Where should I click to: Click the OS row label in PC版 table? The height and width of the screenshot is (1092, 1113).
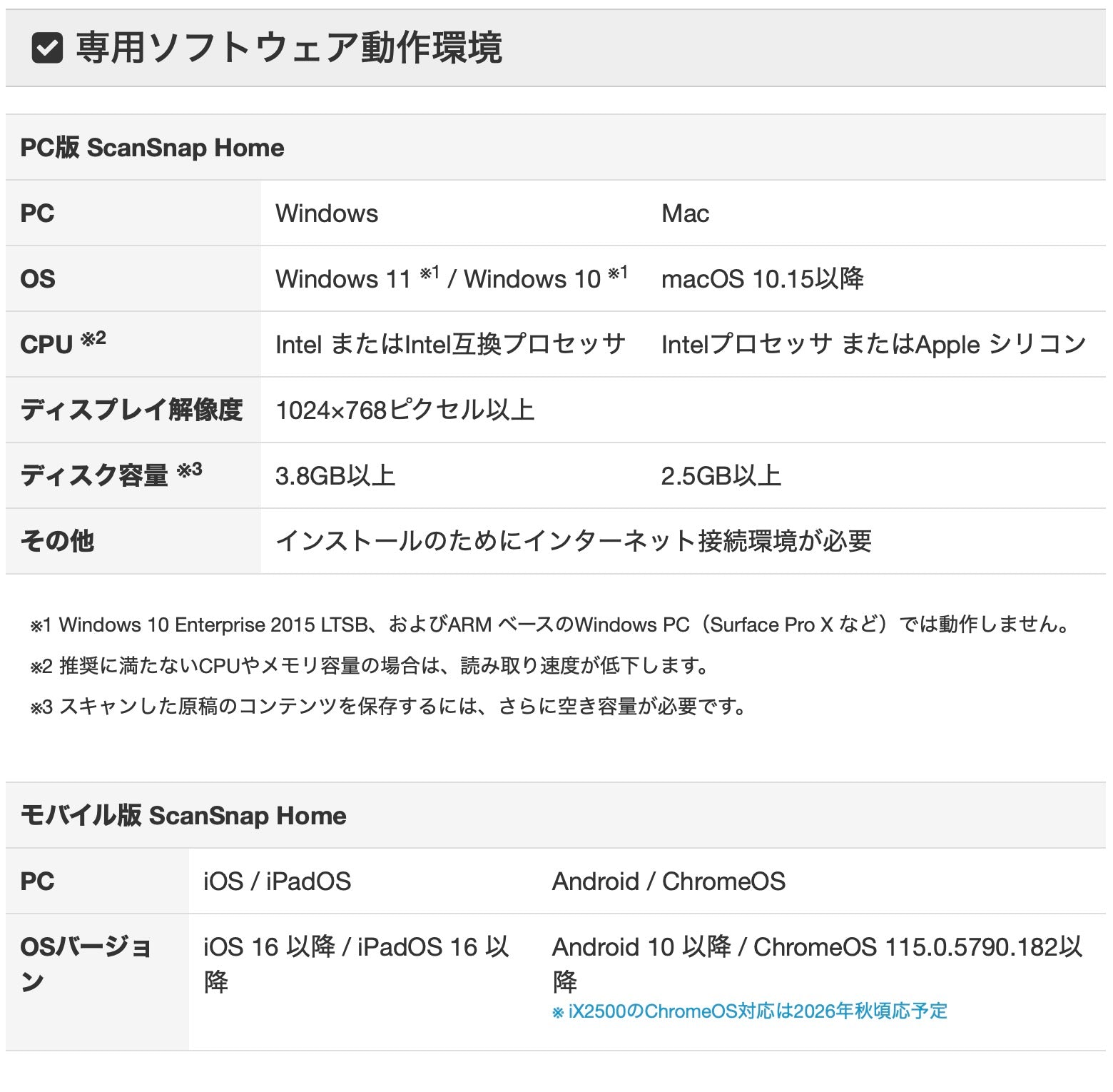pyautogui.click(x=133, y=278)
